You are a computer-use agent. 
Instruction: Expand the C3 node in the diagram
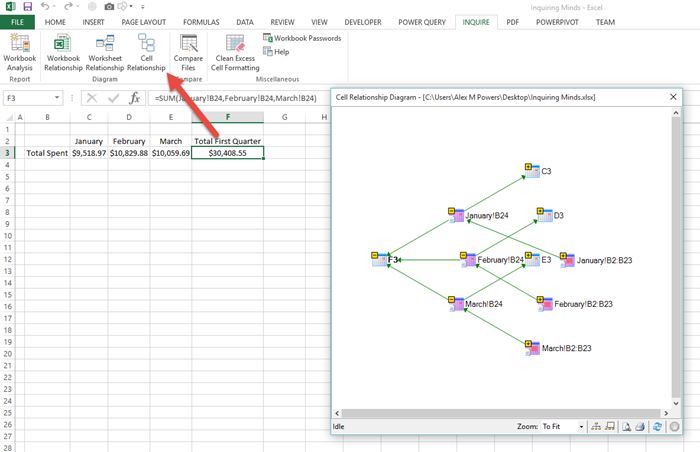coord(526,167)
